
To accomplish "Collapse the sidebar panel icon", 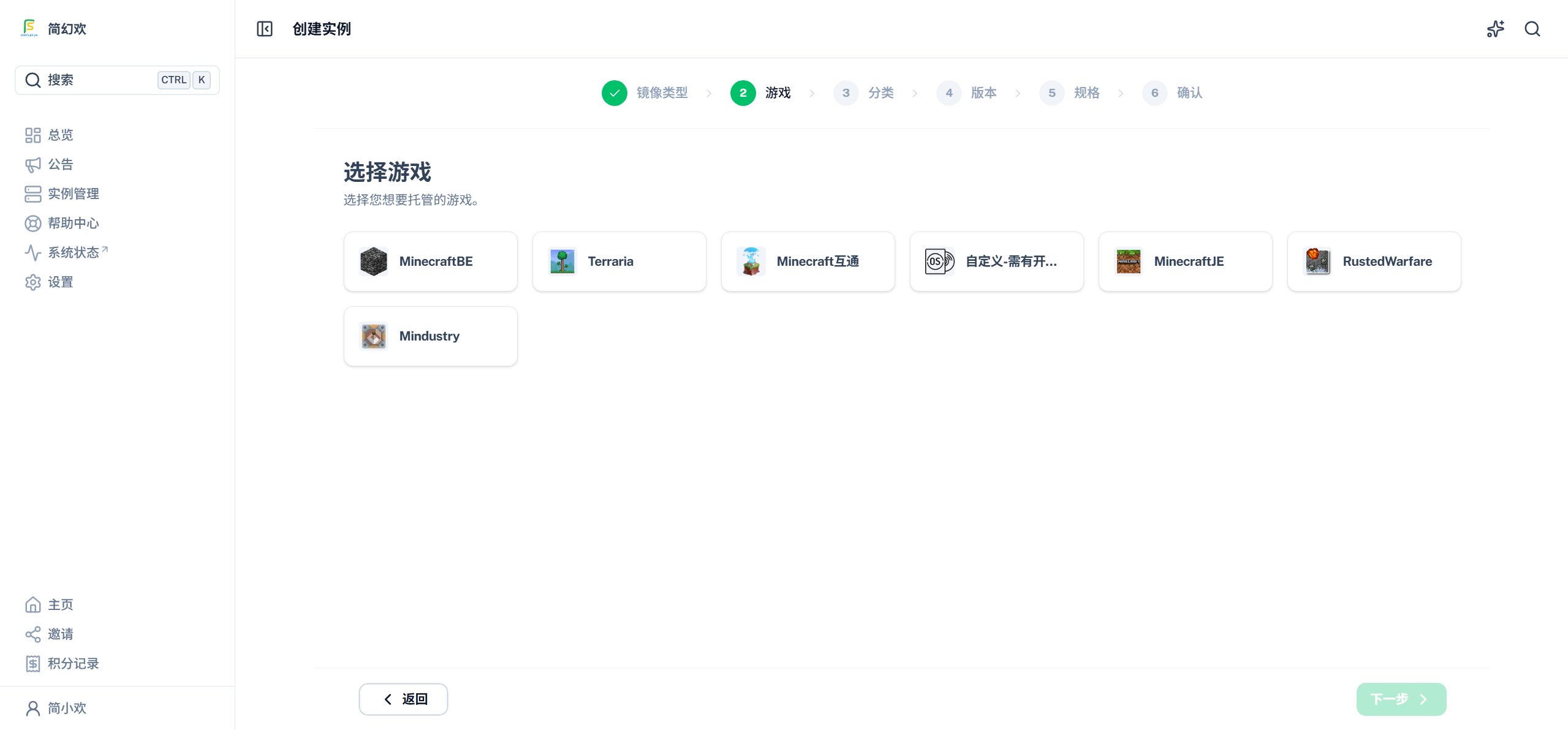I will tap(265, 29).
